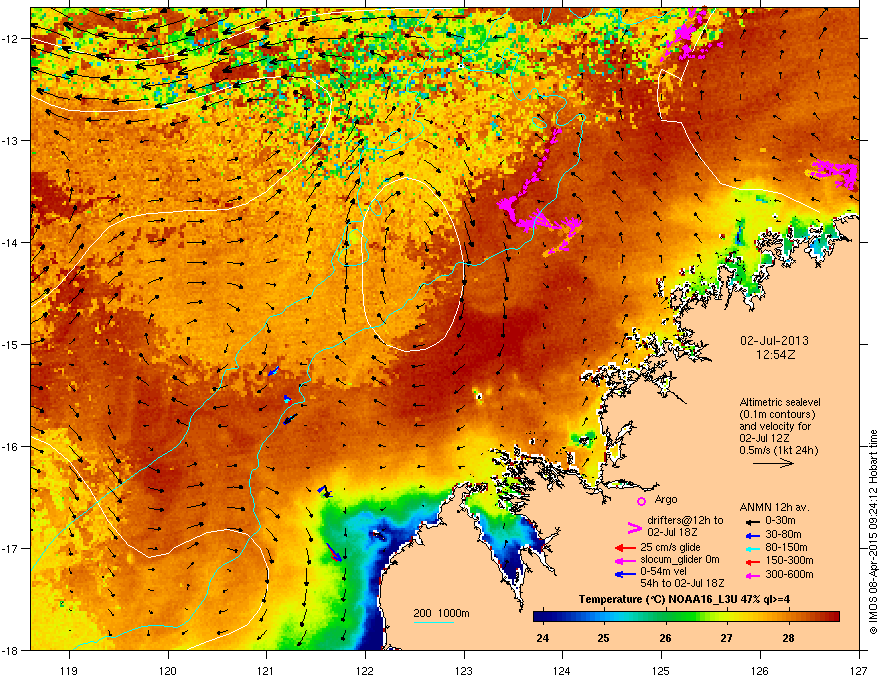Click the latitude axis label -16
Image resolution: width=880 pixels, height=680 pixels.
tap(11, 447)
